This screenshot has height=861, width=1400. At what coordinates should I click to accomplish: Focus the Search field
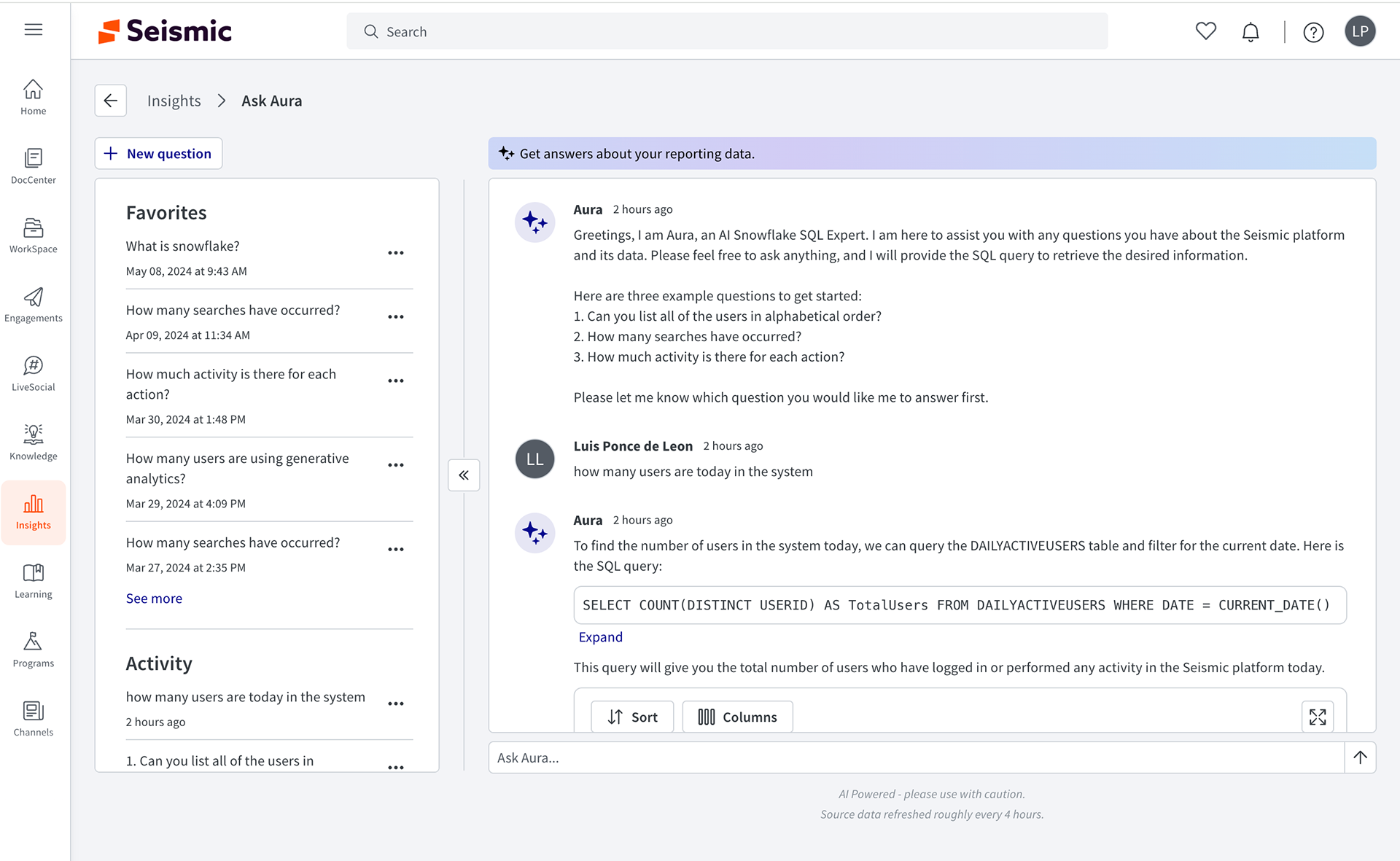tap(727, 31)
